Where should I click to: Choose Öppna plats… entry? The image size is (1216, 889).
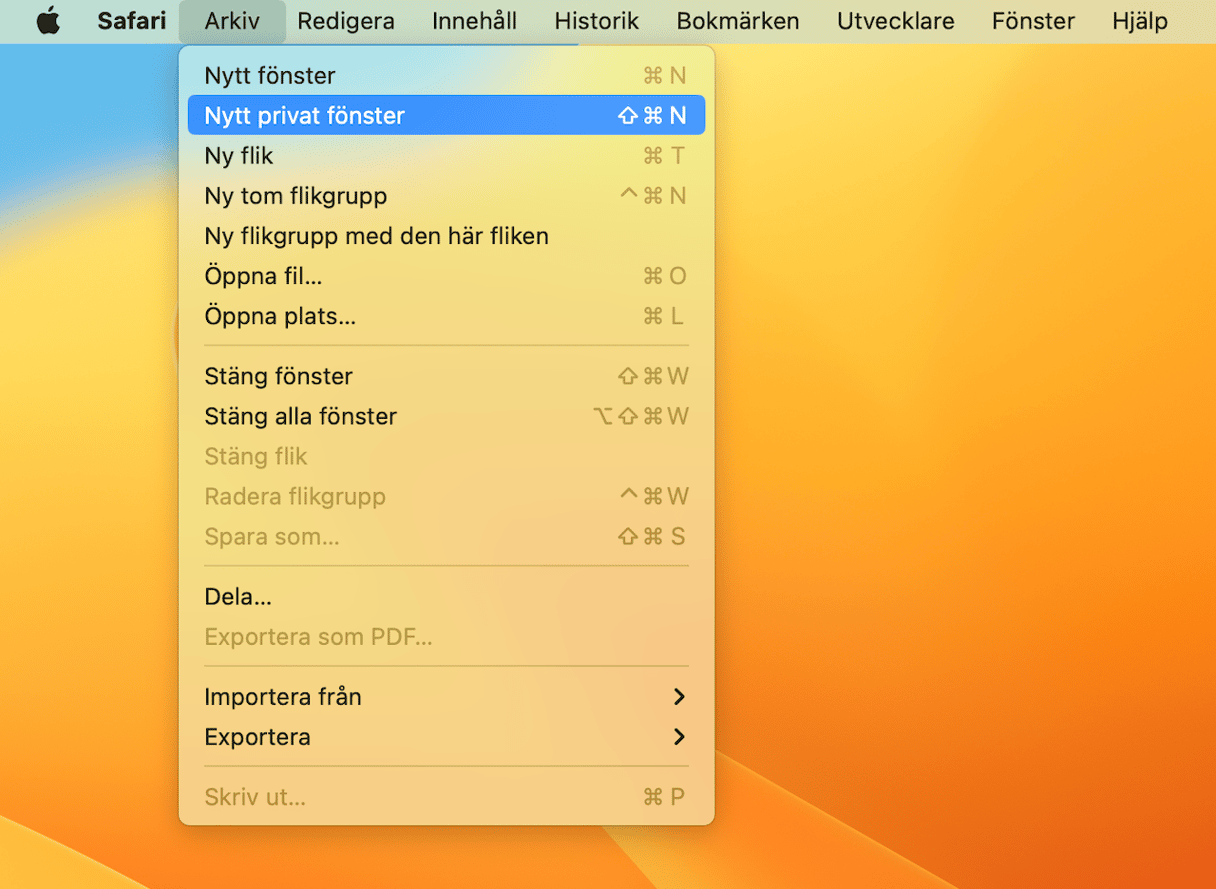446,316
